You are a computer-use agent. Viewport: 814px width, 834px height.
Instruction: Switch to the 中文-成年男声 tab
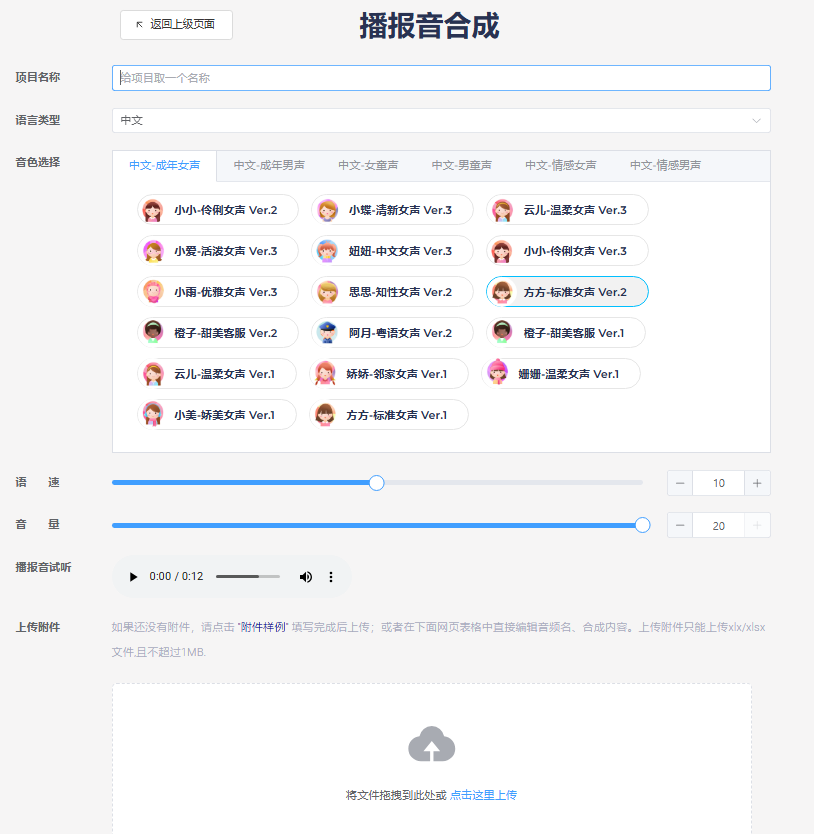pos(268,163)
